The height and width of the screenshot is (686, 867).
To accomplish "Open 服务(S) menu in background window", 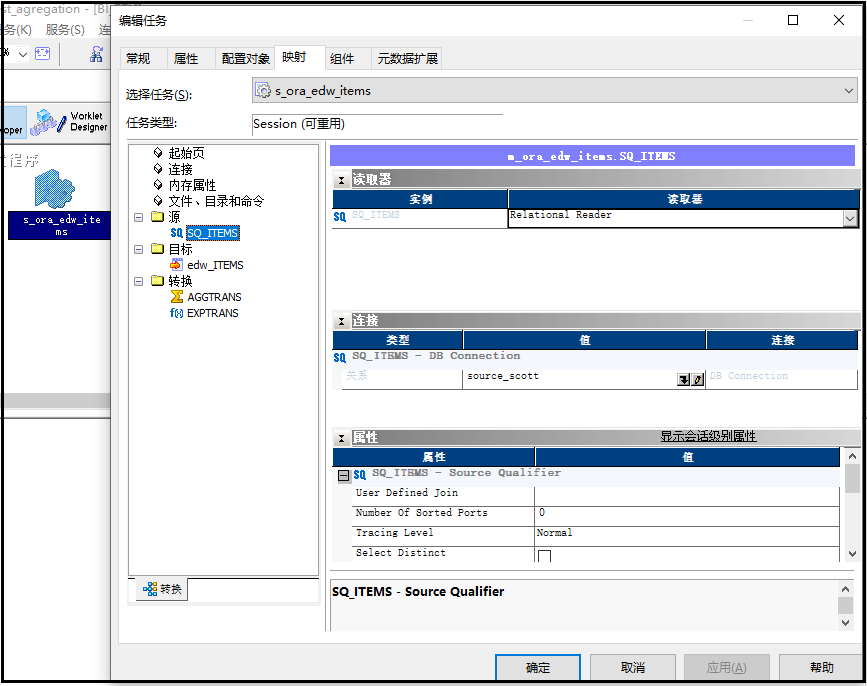I will point(65,30).
